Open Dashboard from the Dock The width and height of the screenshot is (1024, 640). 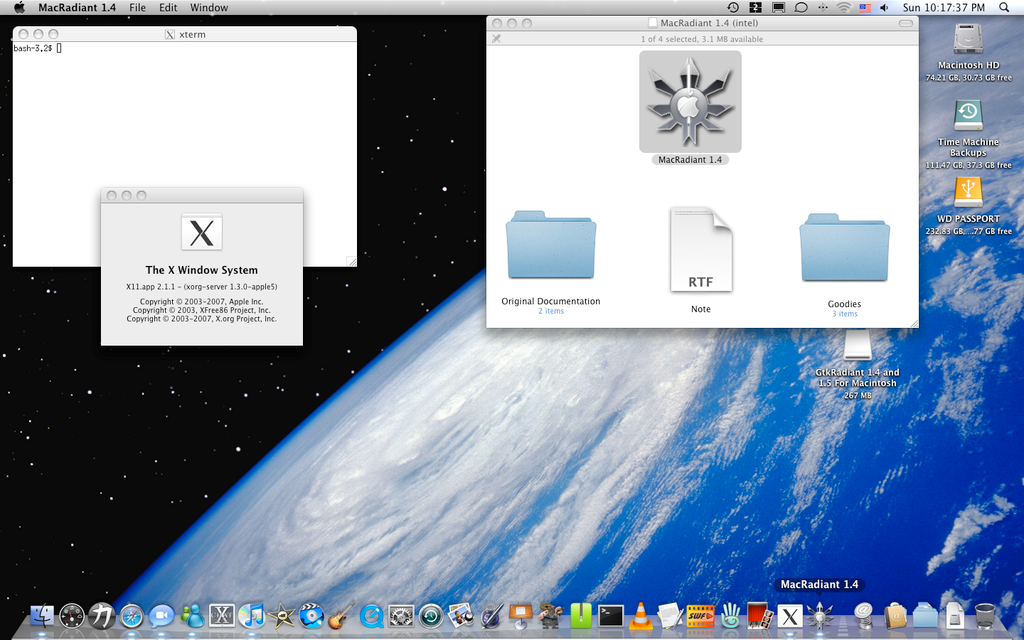(72, 616)
